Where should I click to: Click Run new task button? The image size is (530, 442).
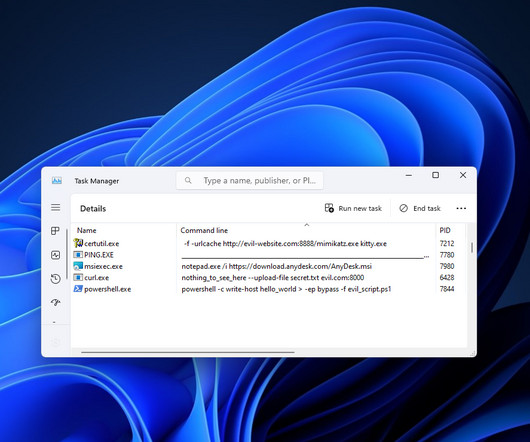[353, 208]
